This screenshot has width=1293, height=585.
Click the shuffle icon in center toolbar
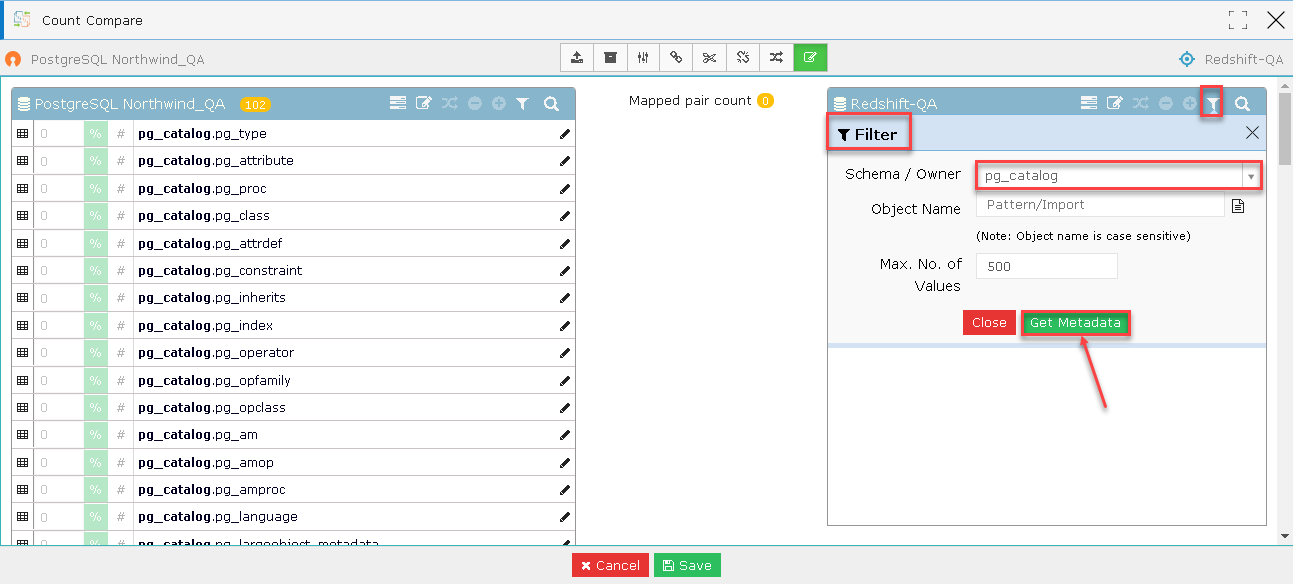776,58
